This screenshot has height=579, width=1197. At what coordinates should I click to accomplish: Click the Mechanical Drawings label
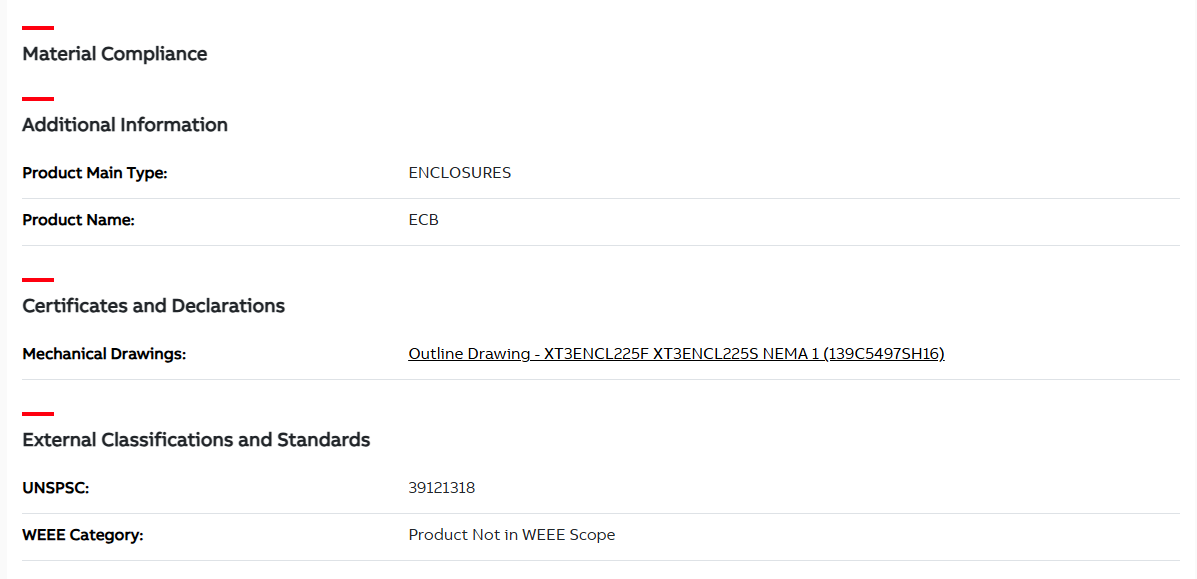pos(104,354)
